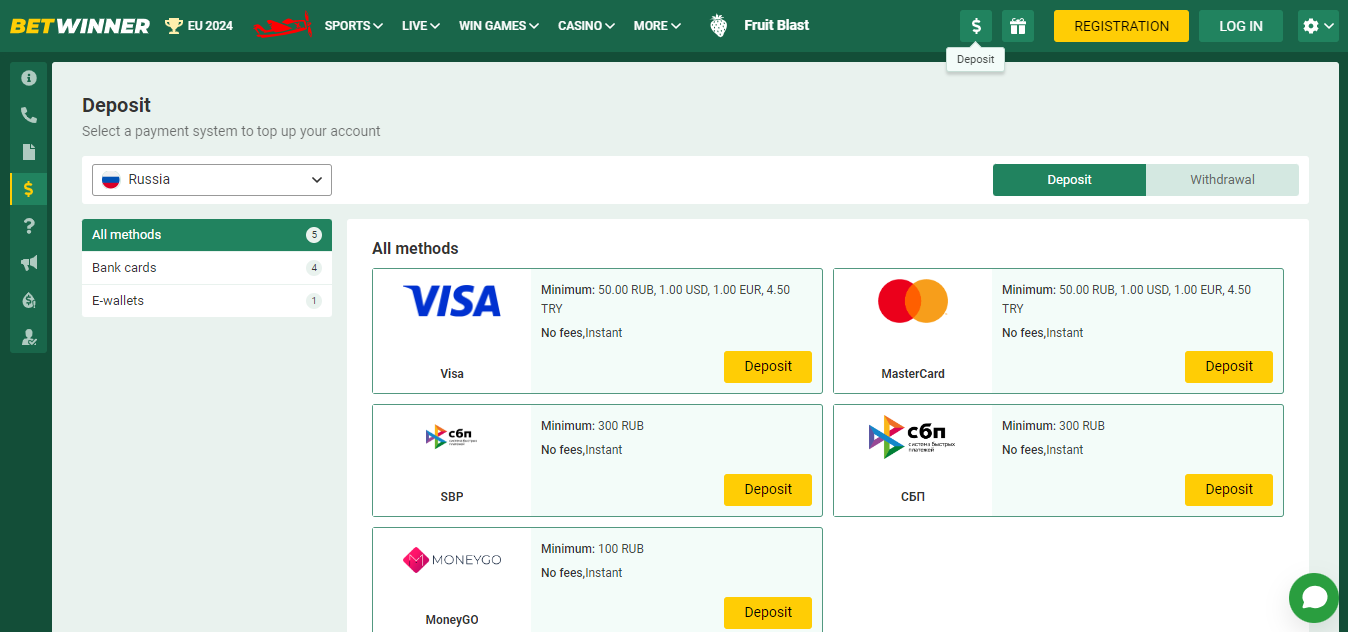Open the Russia country dropdown

click(212, 180)
